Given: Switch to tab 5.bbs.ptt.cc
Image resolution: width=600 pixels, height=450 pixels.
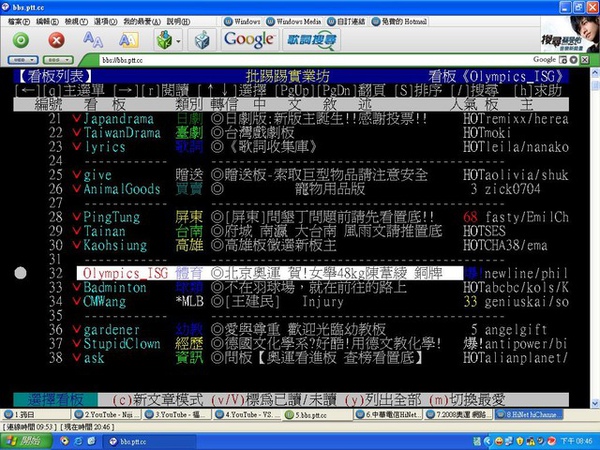Looking at the screenshot, I should pos(318,414).
